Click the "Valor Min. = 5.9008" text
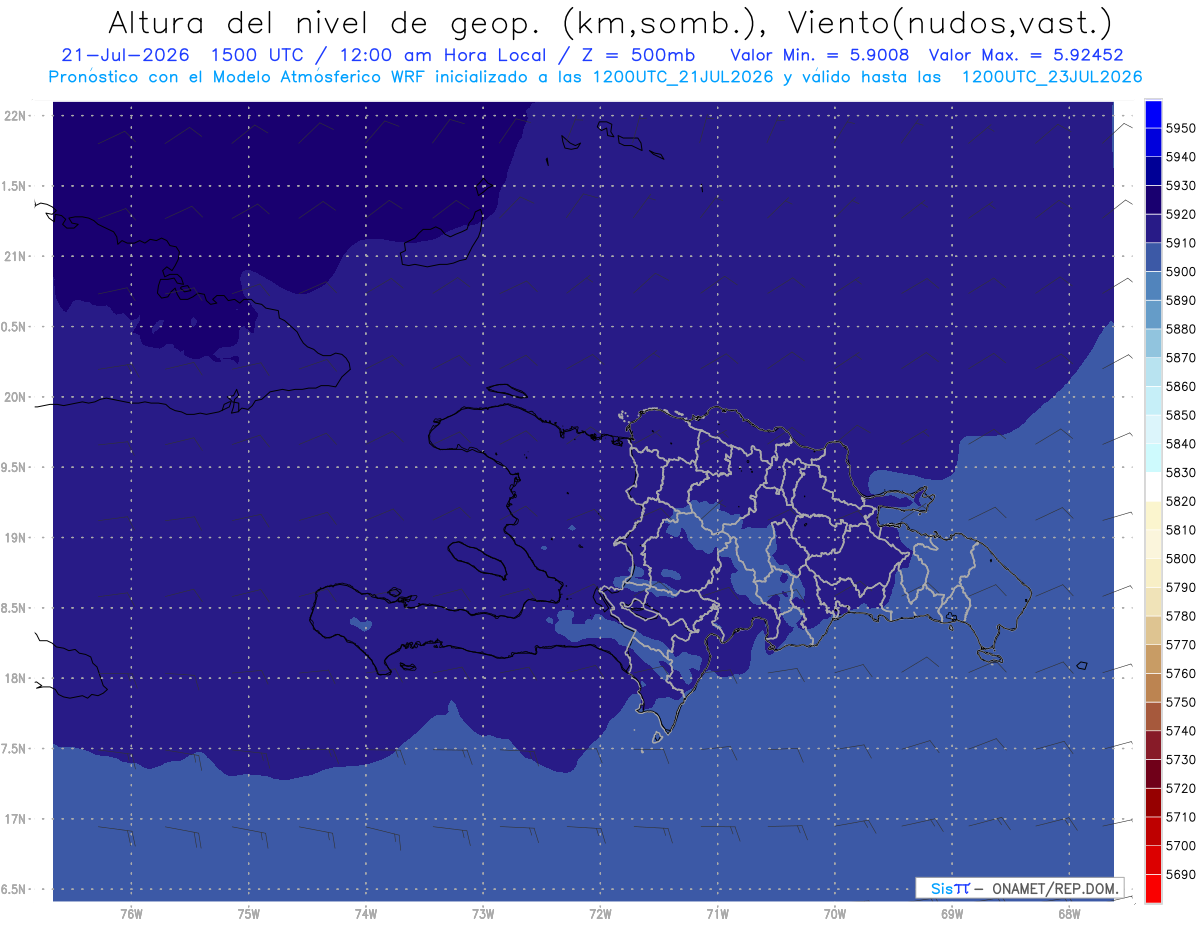1200x927 pixels. coord(820,55)
